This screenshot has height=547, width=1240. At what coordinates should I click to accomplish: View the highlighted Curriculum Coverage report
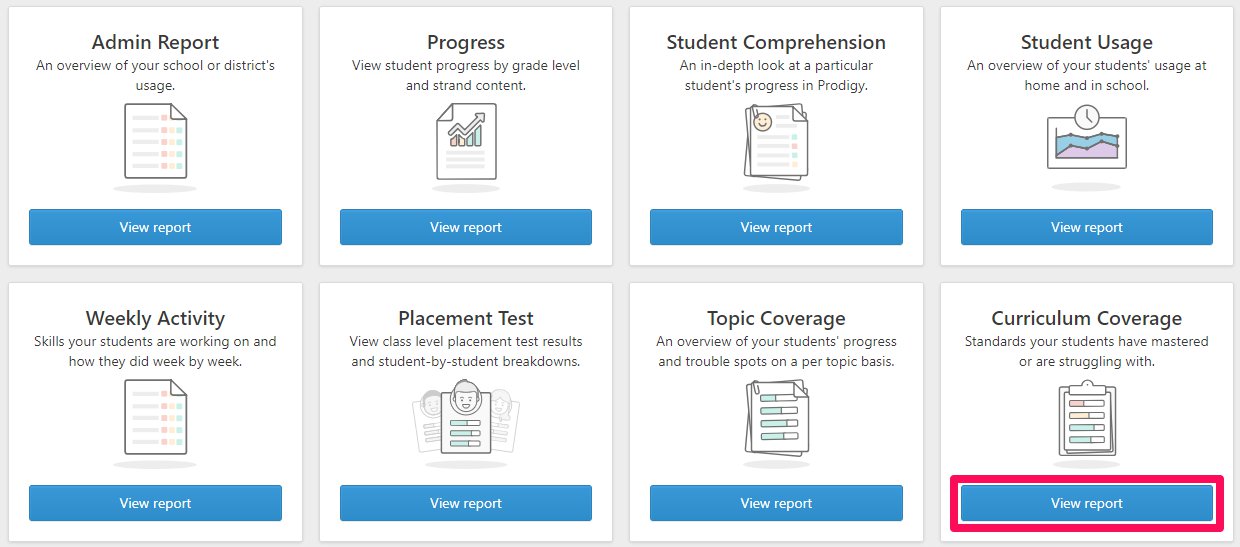[1087, 503]
